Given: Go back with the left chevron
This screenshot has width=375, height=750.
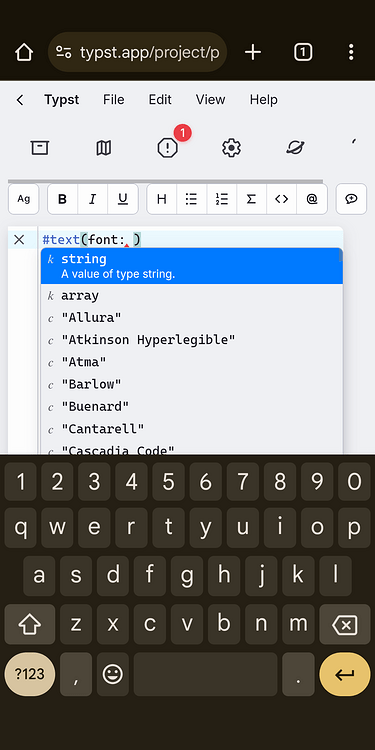Looking at the screenshot, I should (x=20, y=100).
